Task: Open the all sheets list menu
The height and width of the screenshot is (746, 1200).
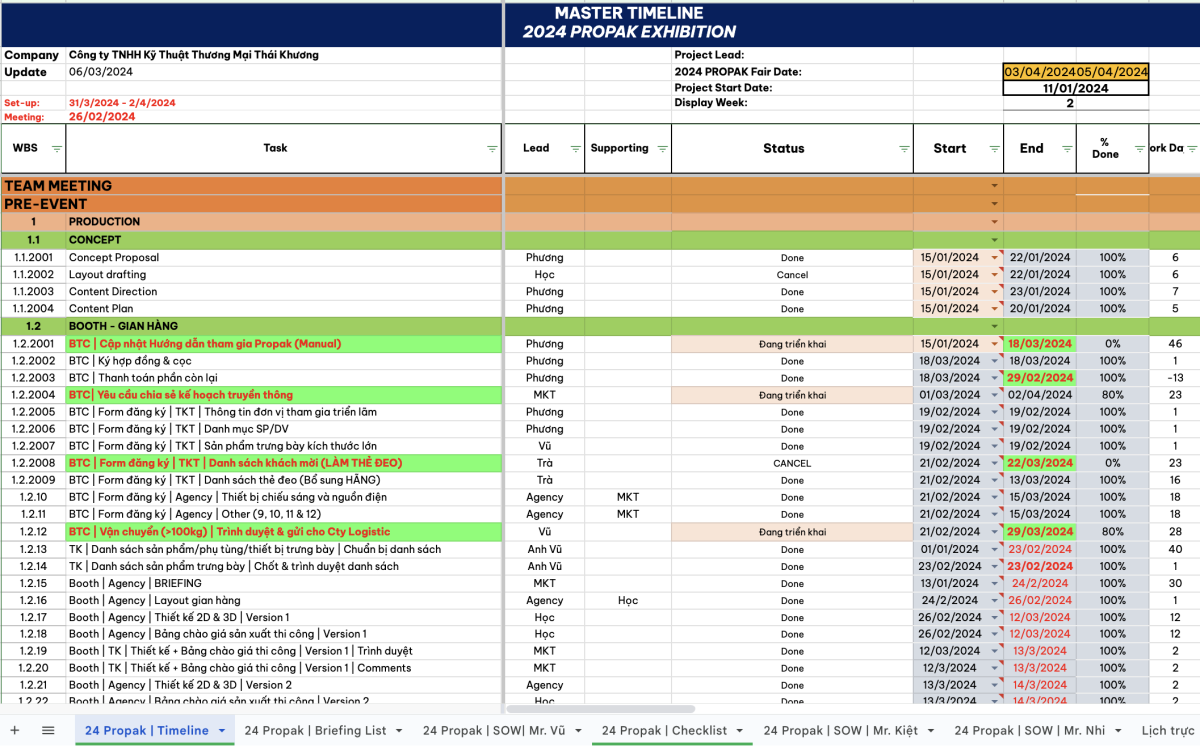Action: [48, 731]
